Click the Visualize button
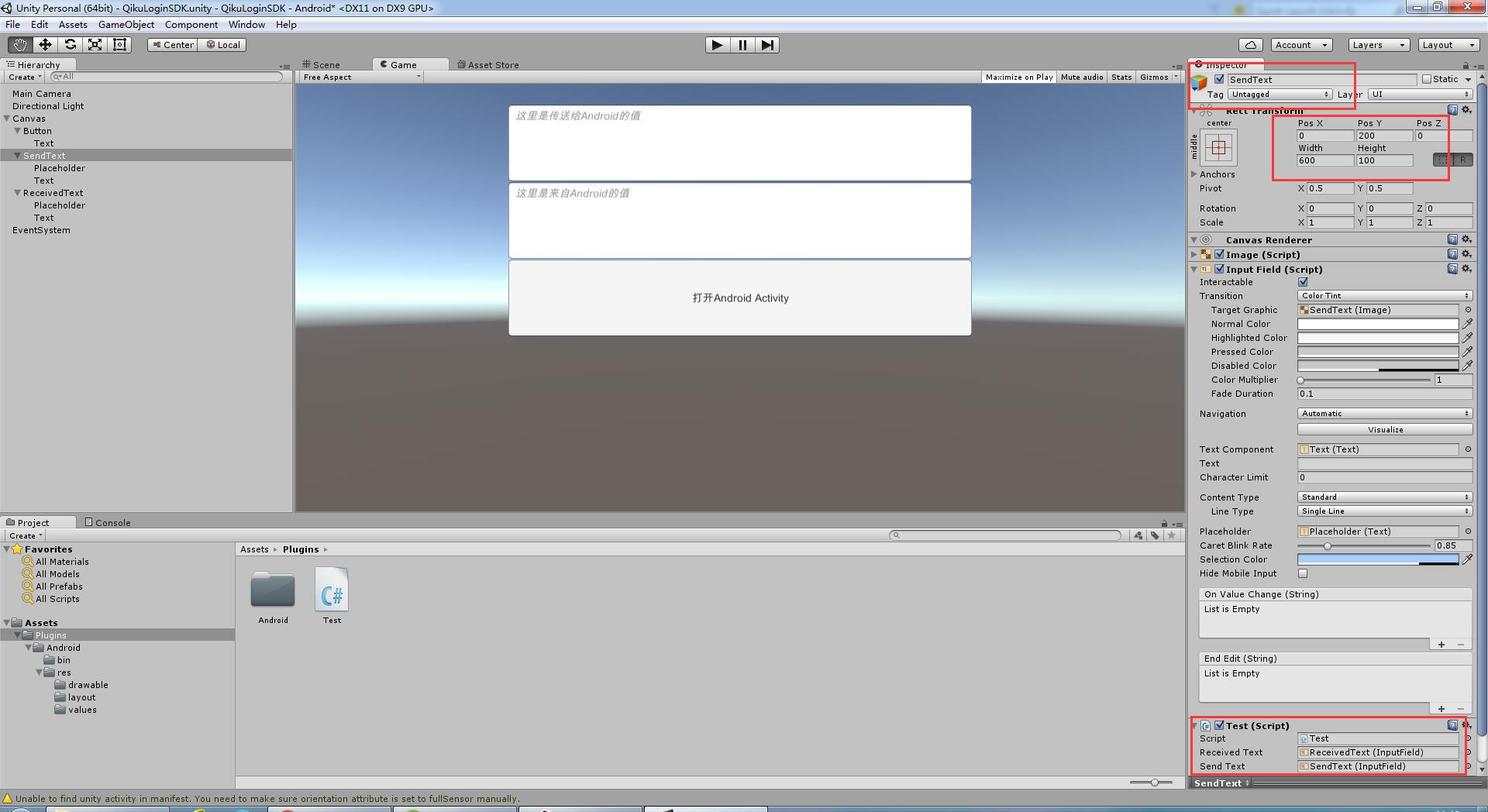 [x=1385, y=430]
